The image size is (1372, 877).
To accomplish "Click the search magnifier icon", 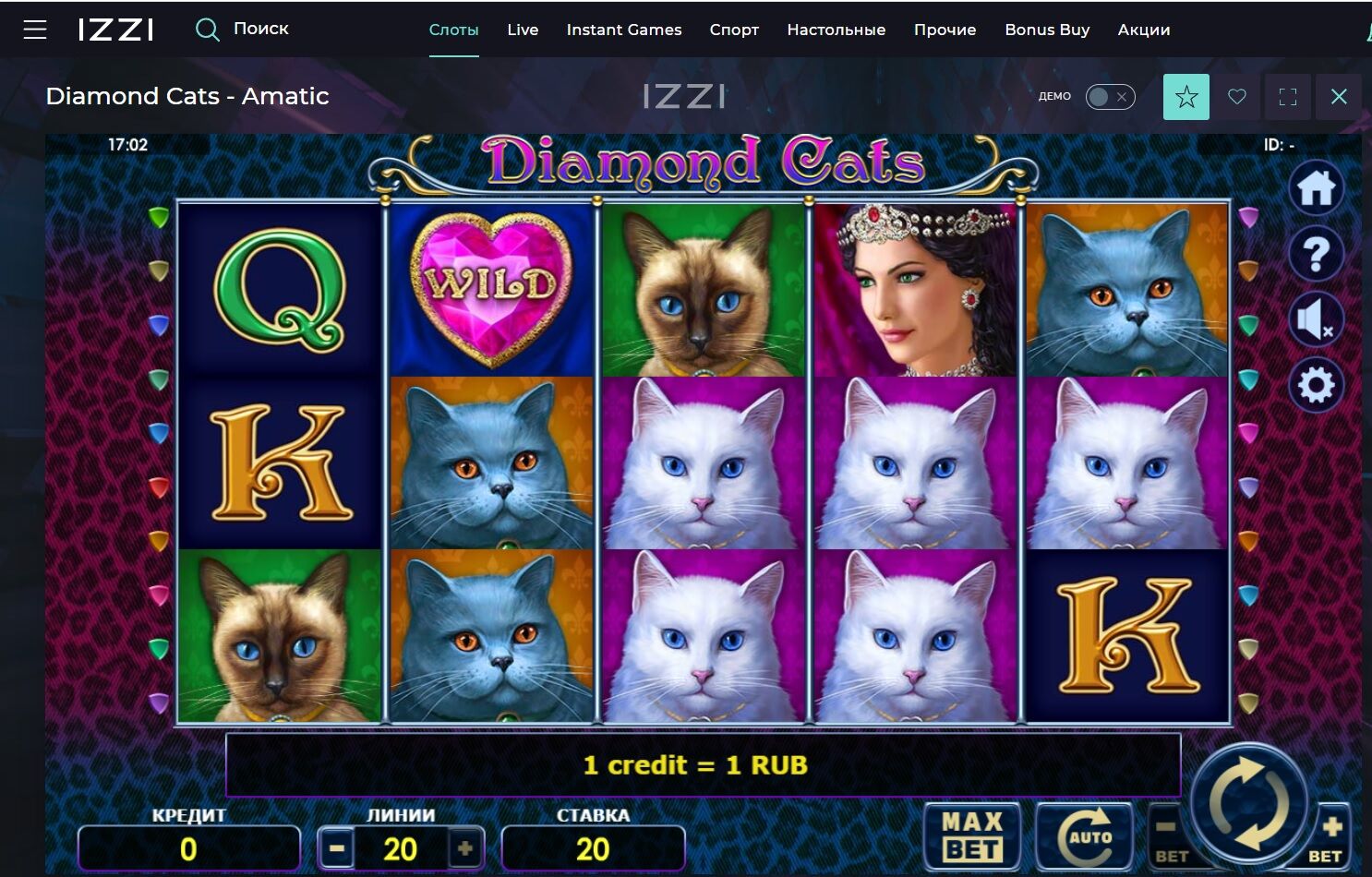I will pyautogui.click(x=208, y=30).
